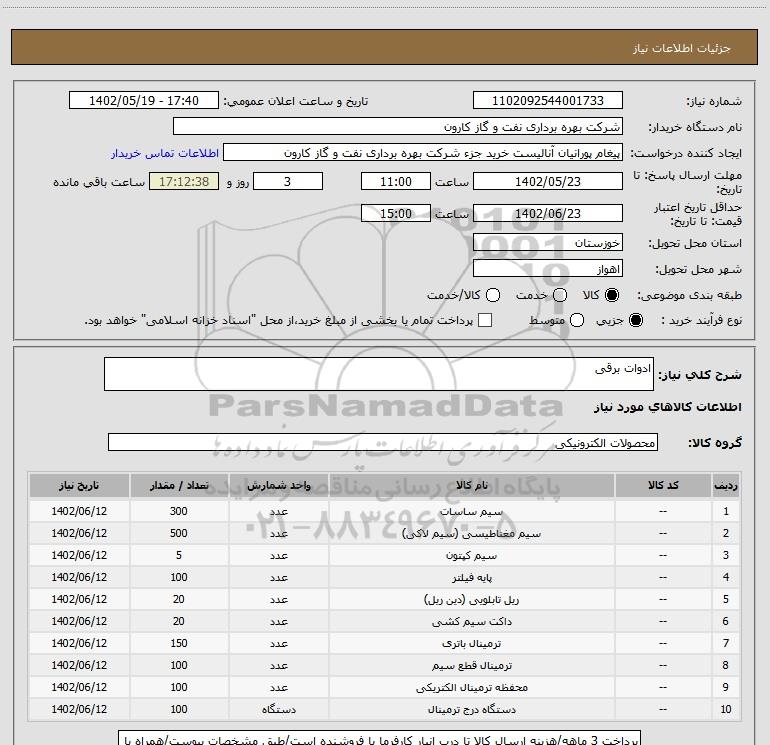Open the اطلاعات تماس خریدار link
Image resolution: width=770 pixels, height=745 pixels.
coord(165,153)
